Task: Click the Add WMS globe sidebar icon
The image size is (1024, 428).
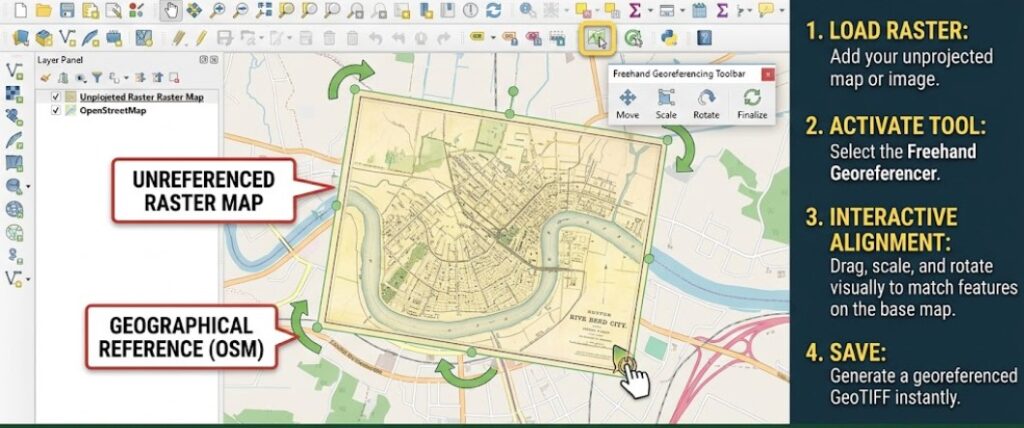Action: 14,210
